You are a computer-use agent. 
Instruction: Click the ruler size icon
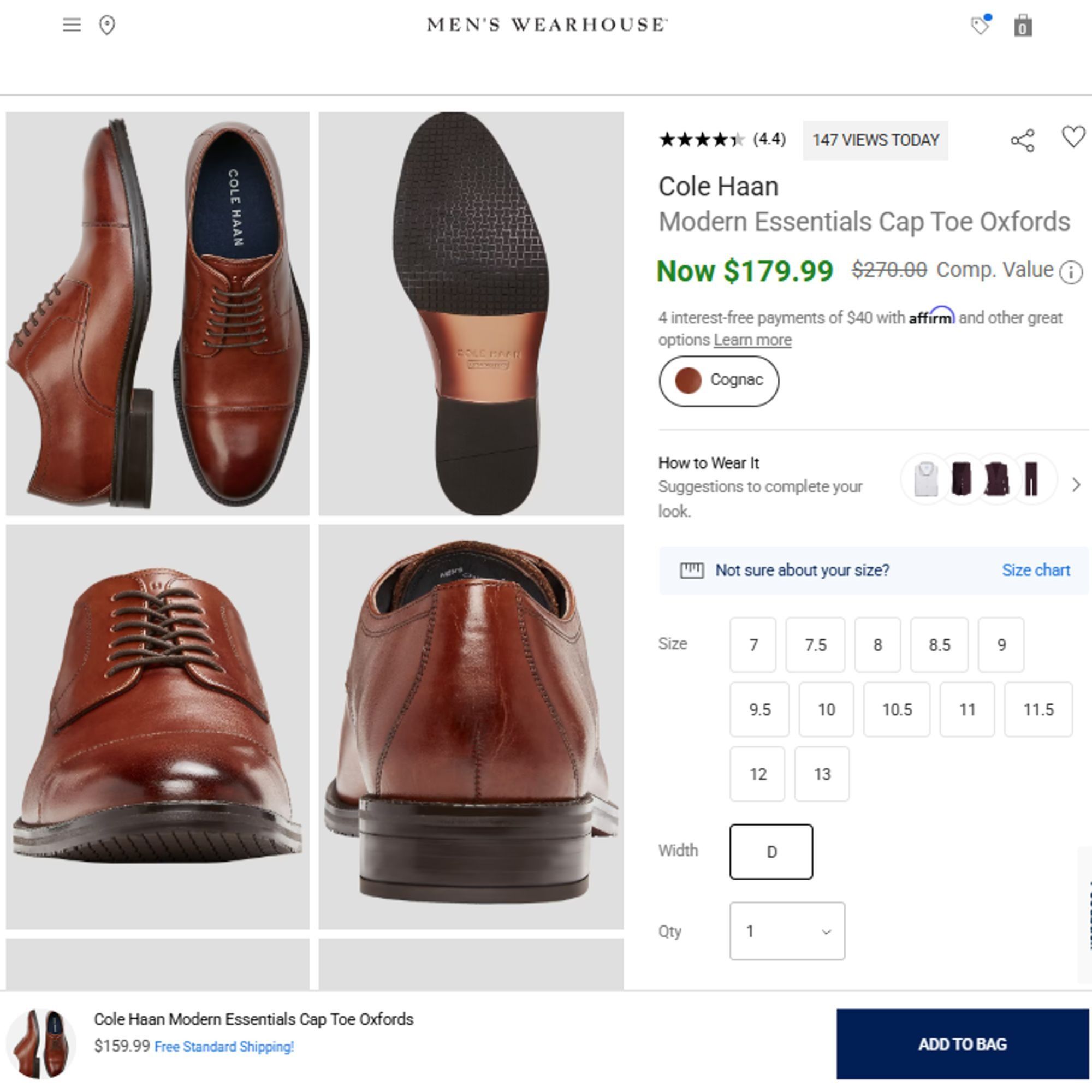tap(691, 571)
